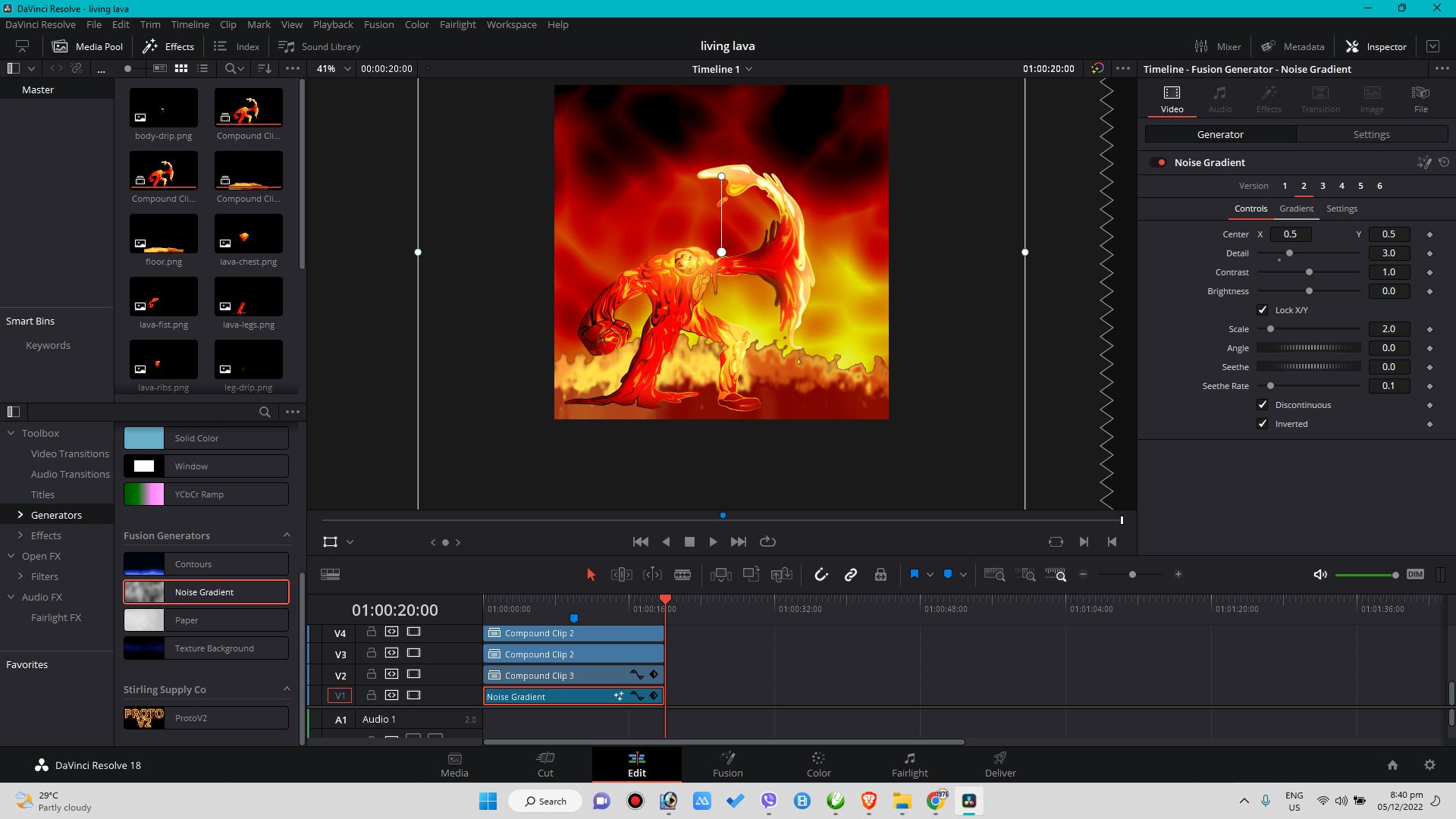Select the Dynamic Trim Mode tool
The image size is (1456, 819).
(652, 575)
